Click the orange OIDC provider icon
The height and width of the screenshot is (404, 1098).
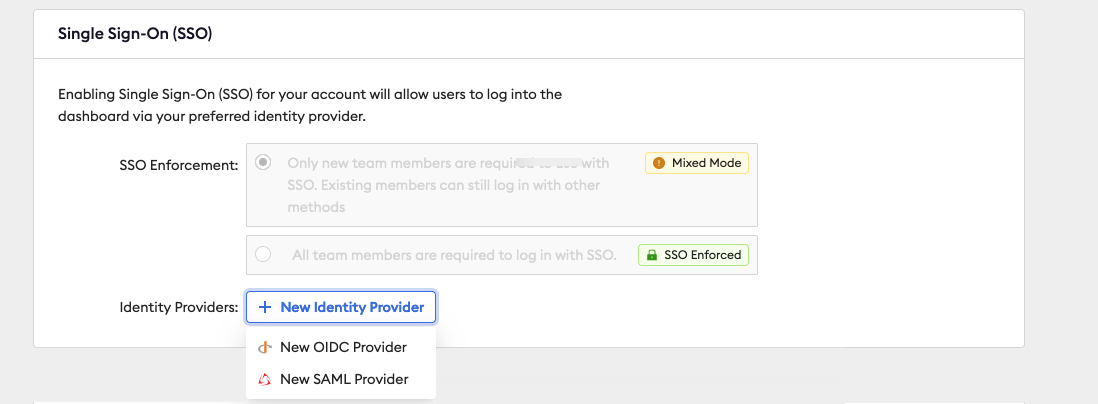click(x=264, y=348)
